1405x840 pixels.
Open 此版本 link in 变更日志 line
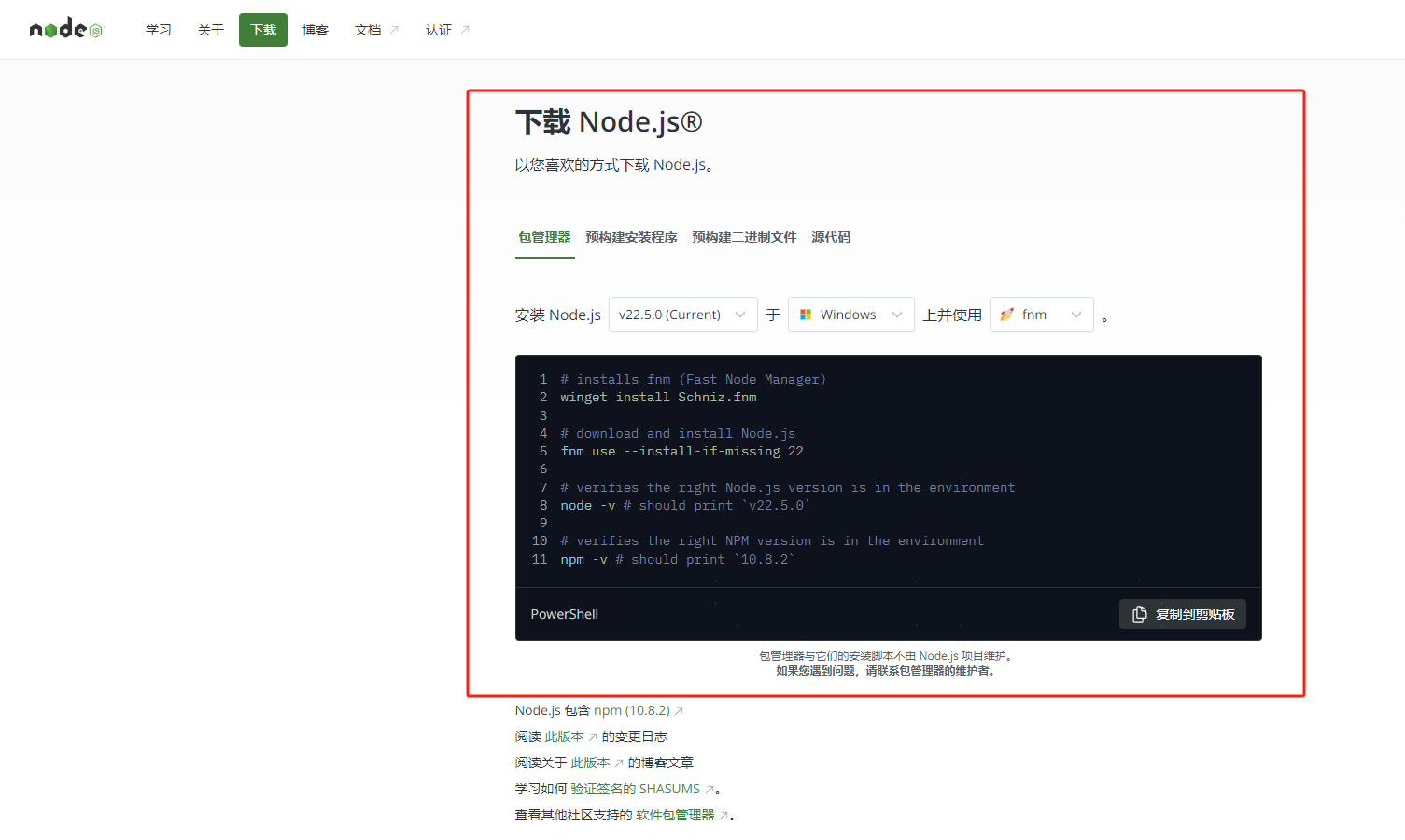570,736
